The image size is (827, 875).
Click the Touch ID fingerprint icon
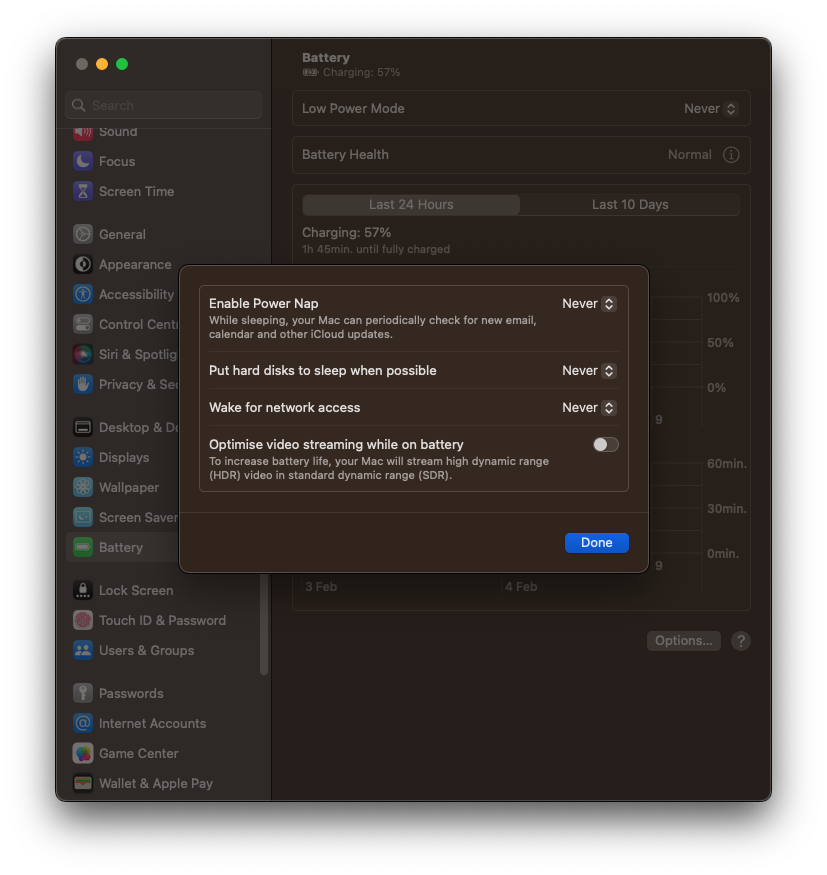pos(83,620)
